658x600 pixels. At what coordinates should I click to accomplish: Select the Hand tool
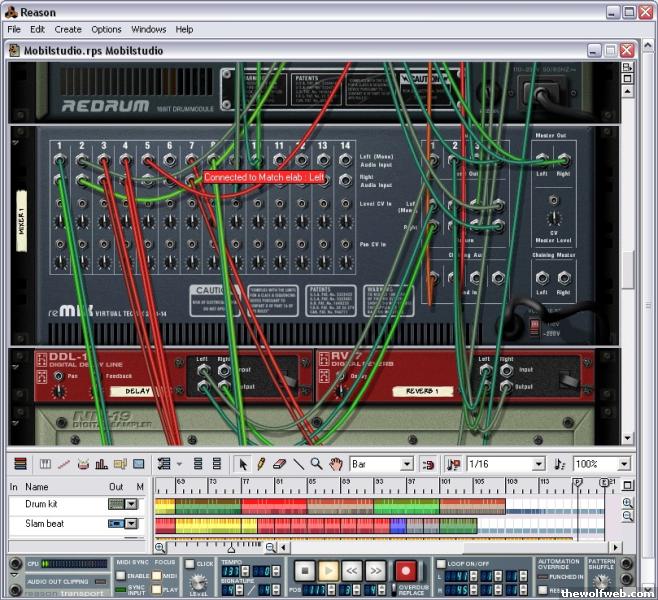[336, 464]
